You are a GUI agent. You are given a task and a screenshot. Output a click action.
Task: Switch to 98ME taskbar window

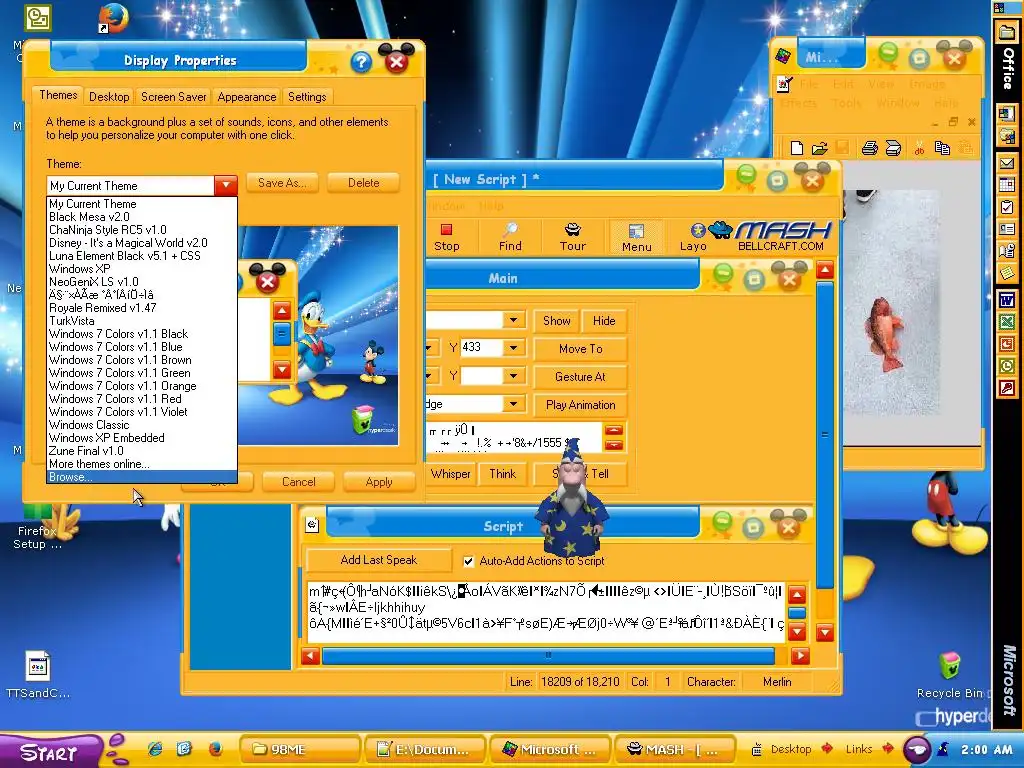pyautogui.click(x=300, y=749)
